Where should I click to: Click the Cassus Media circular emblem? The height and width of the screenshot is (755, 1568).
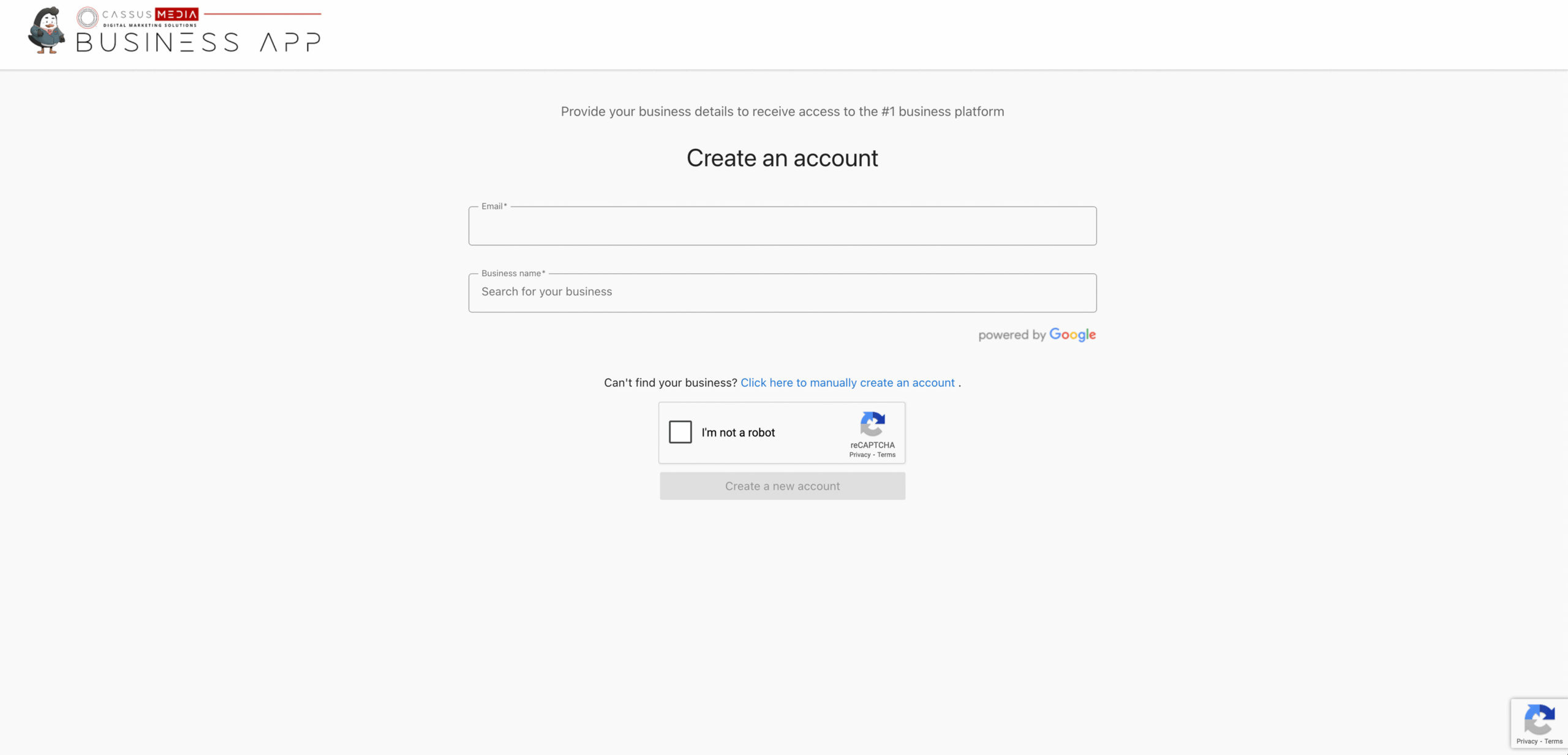pyautogui.click(x=88, y=17)
